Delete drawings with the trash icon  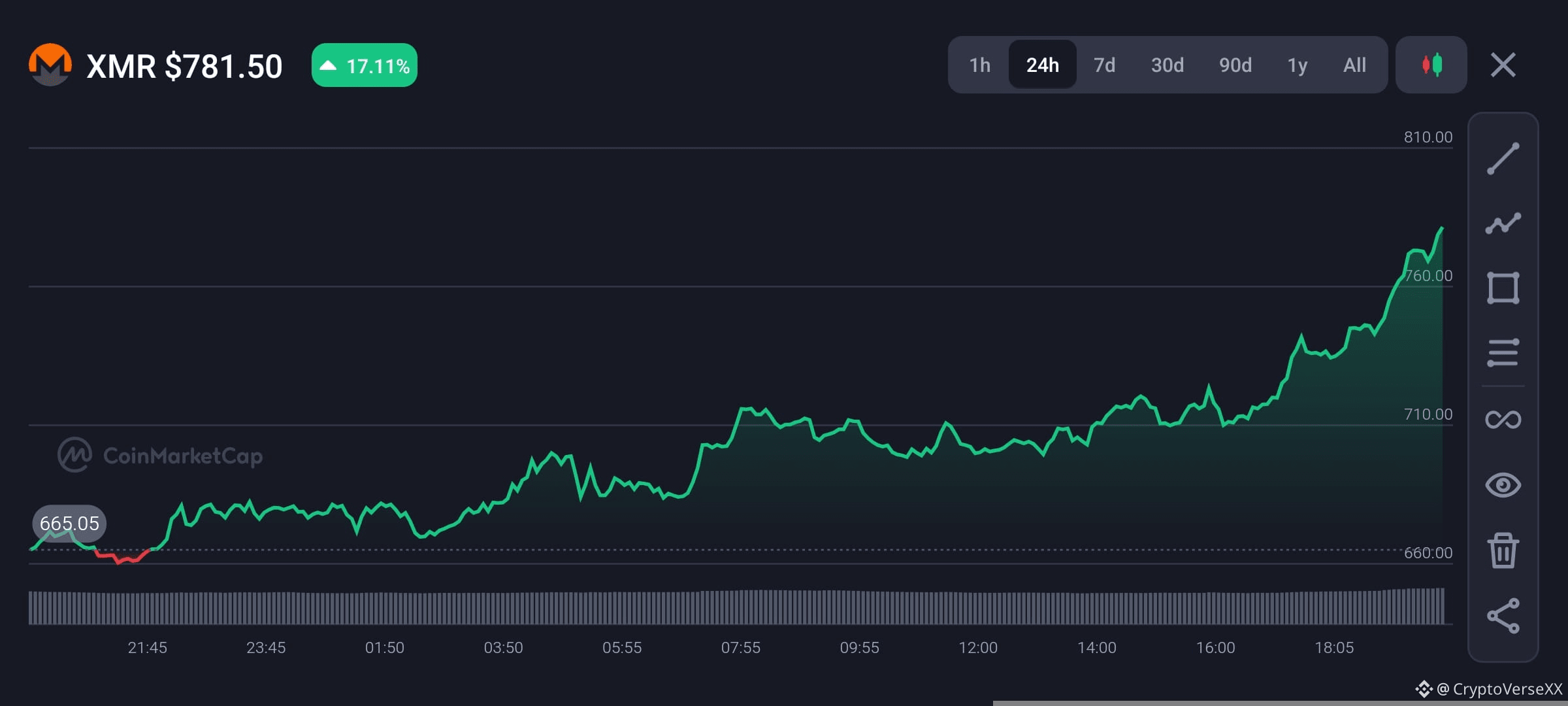1503,550
